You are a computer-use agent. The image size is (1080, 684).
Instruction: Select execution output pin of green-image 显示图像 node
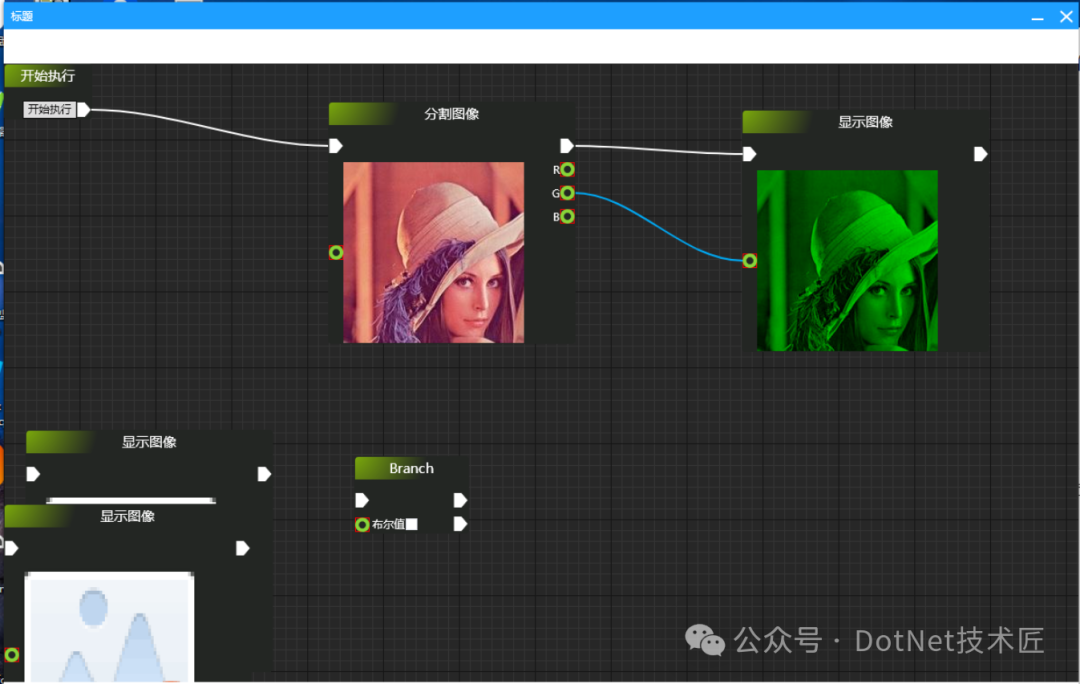click(x=981, y=154)
